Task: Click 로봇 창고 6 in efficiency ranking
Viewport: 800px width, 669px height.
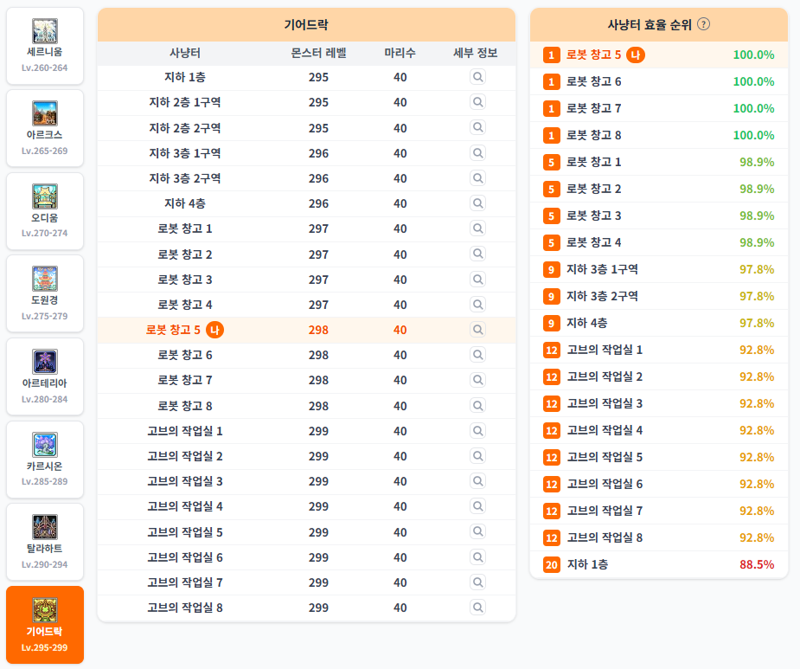Action: (x=659, y=82)
